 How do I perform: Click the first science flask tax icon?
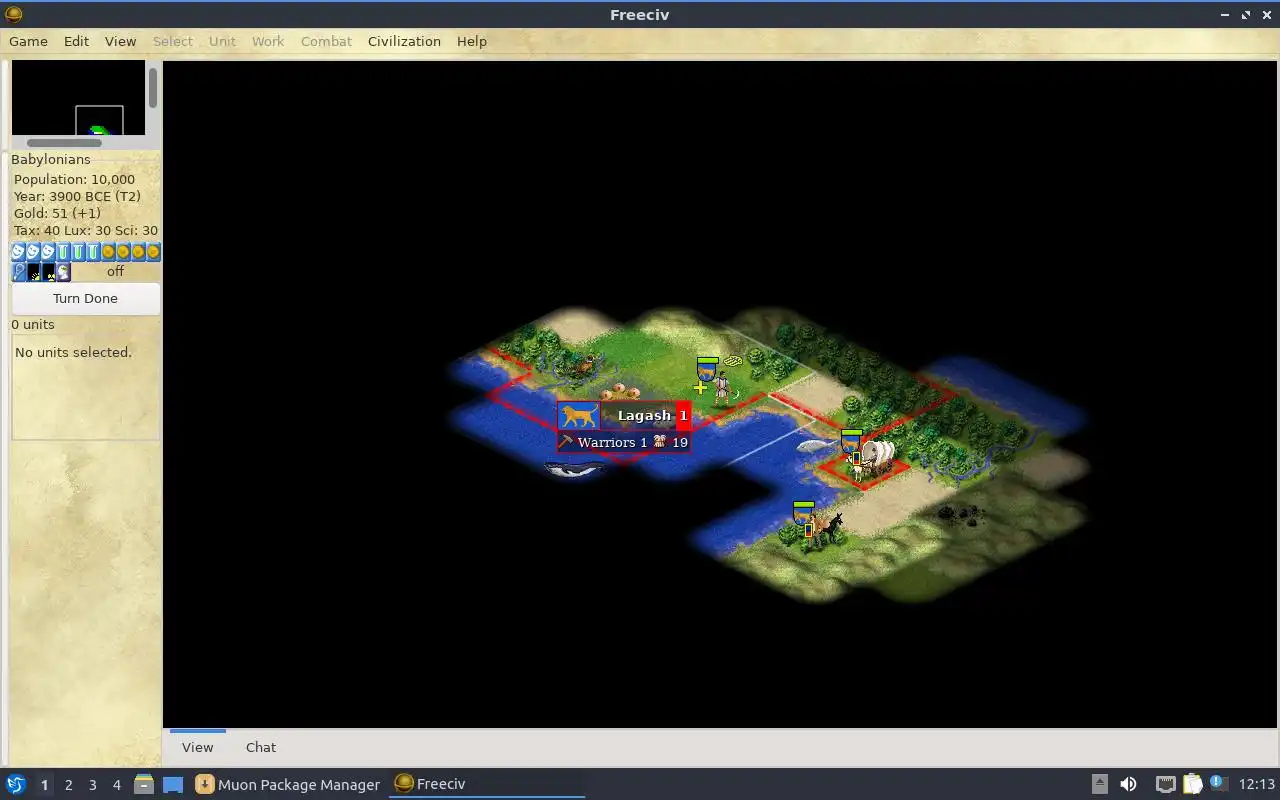click(x=63, y=252)
